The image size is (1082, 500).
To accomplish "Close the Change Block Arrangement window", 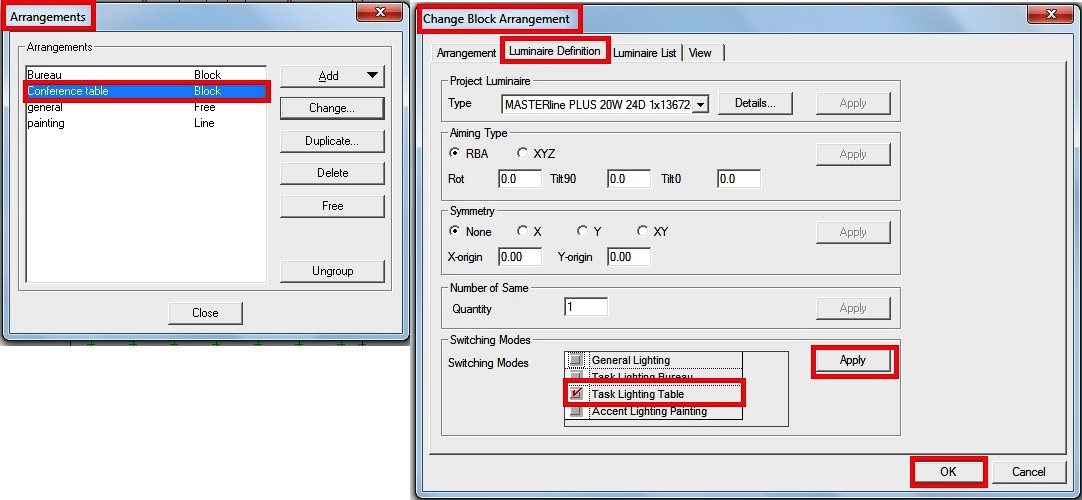I will (1050, 14).
